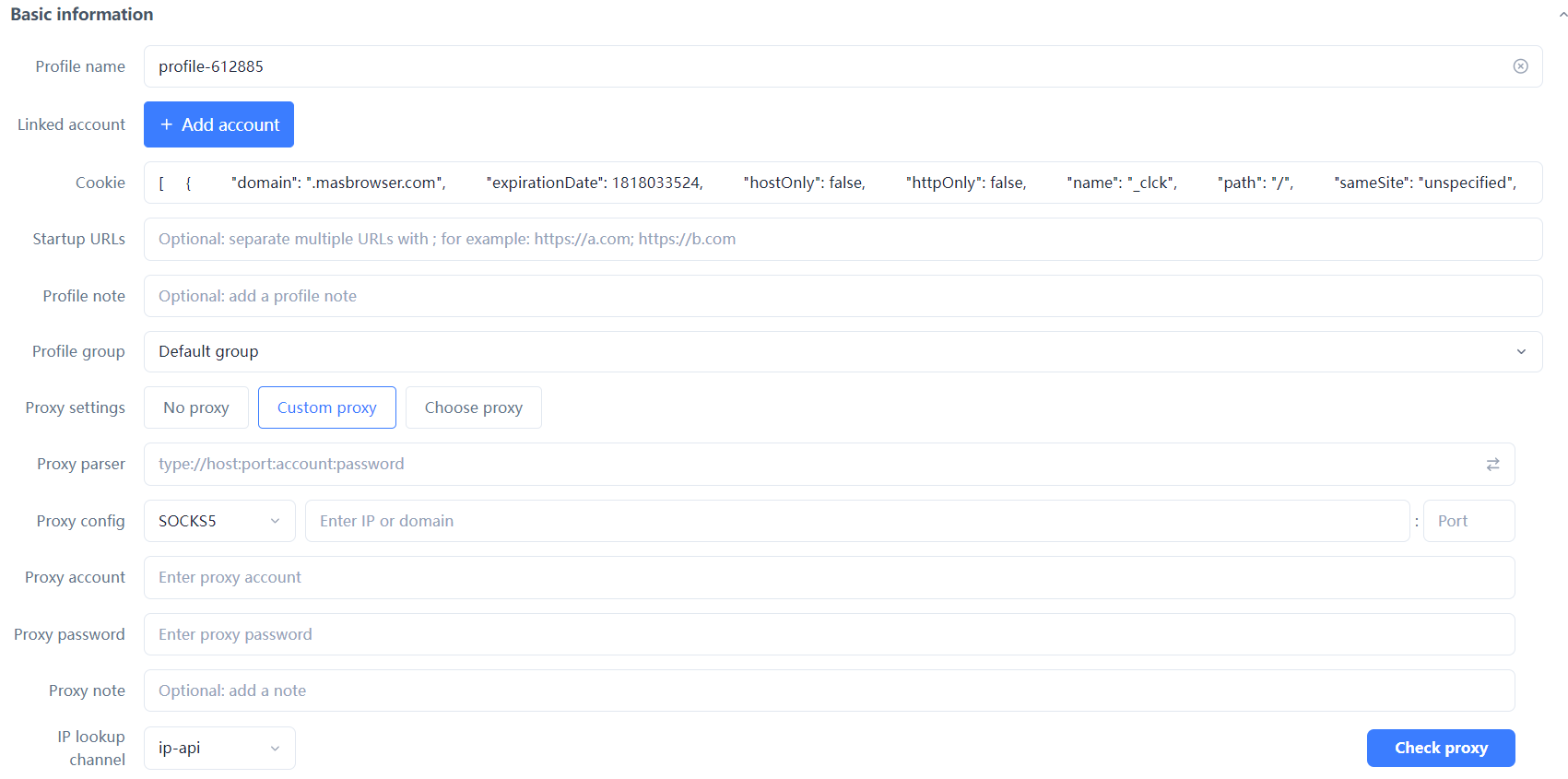Viewport: 1568px width, 779px height.
Task: Collapse the Basic information section arrow
Action: tap(1562, 15)
